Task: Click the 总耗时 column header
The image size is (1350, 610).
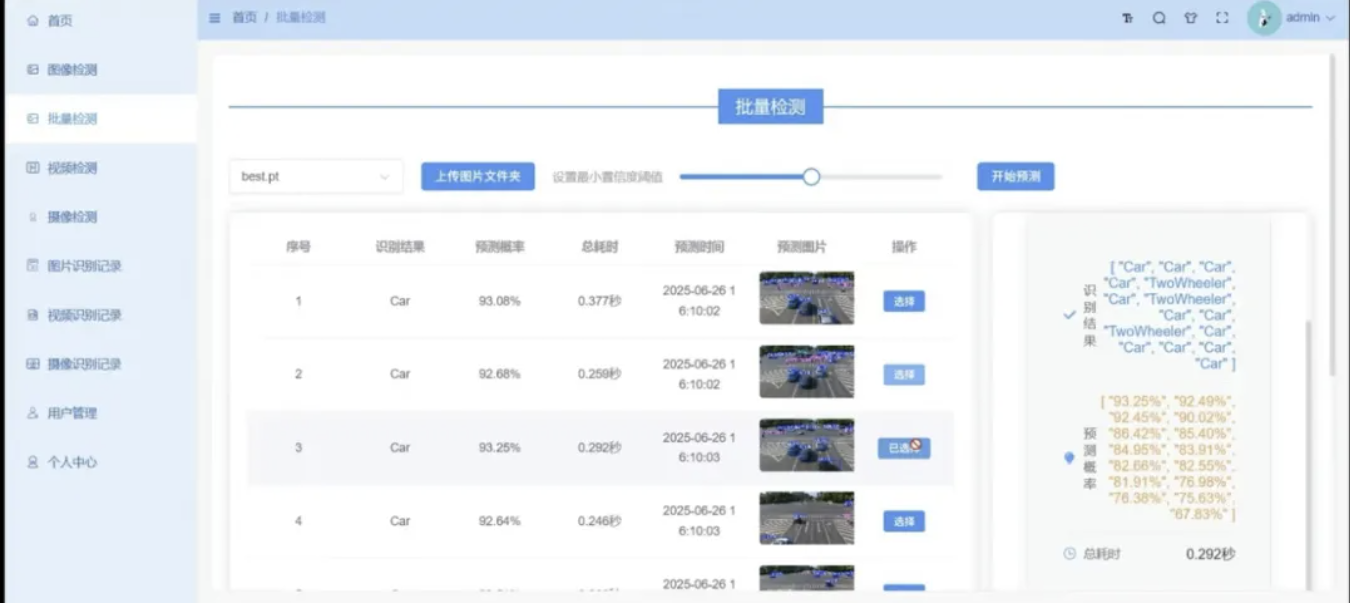Action: [599, 246]
